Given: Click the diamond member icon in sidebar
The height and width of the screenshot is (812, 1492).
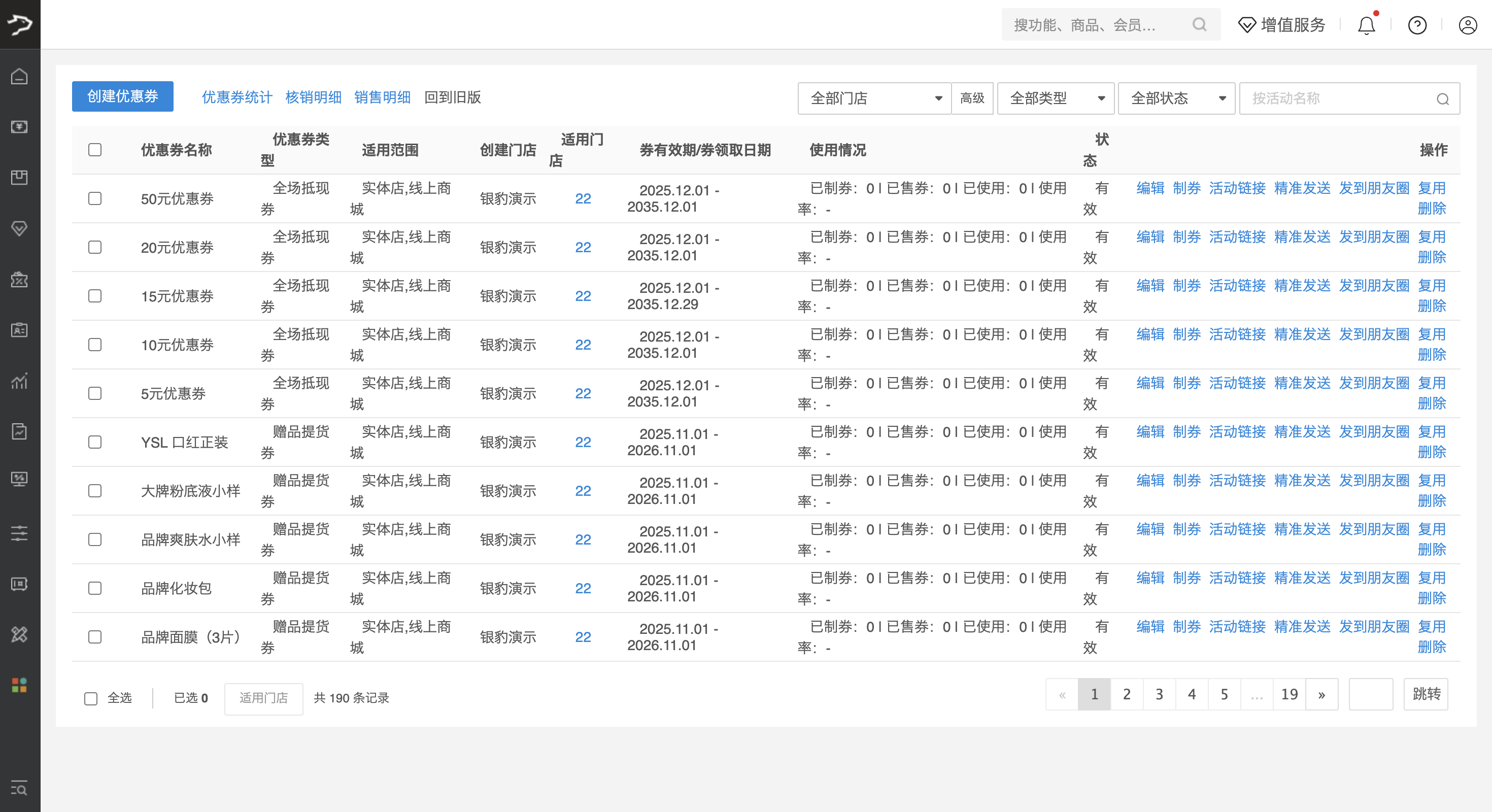Looking at the screenshot, I should [x=20, y=228].
